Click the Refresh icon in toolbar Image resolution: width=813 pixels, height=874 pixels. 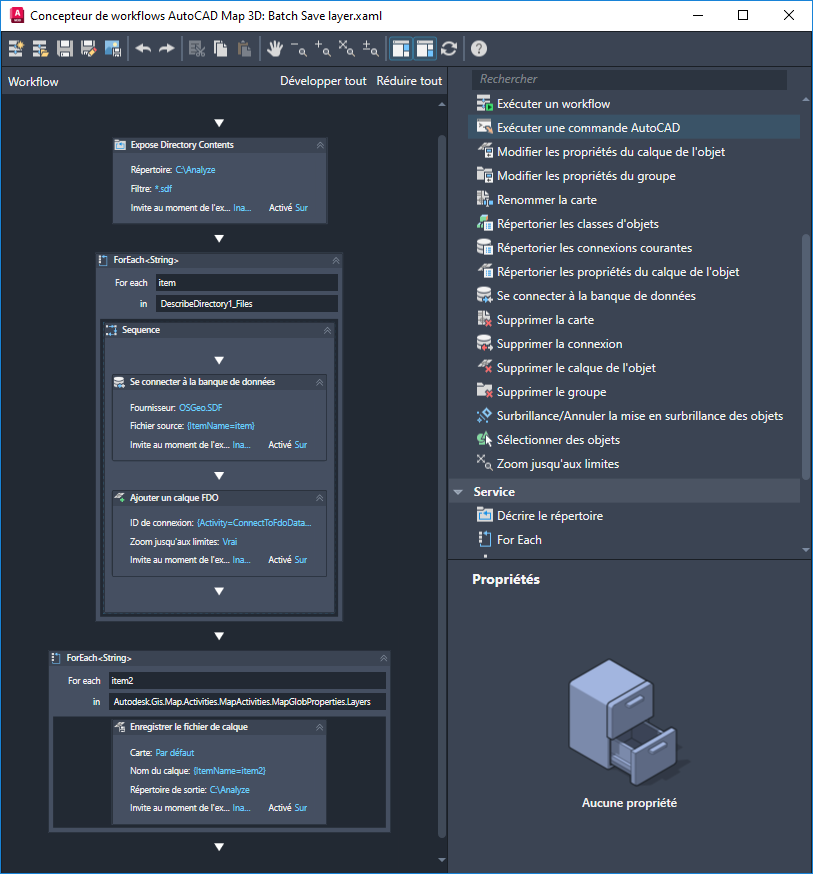click(449, 49)
